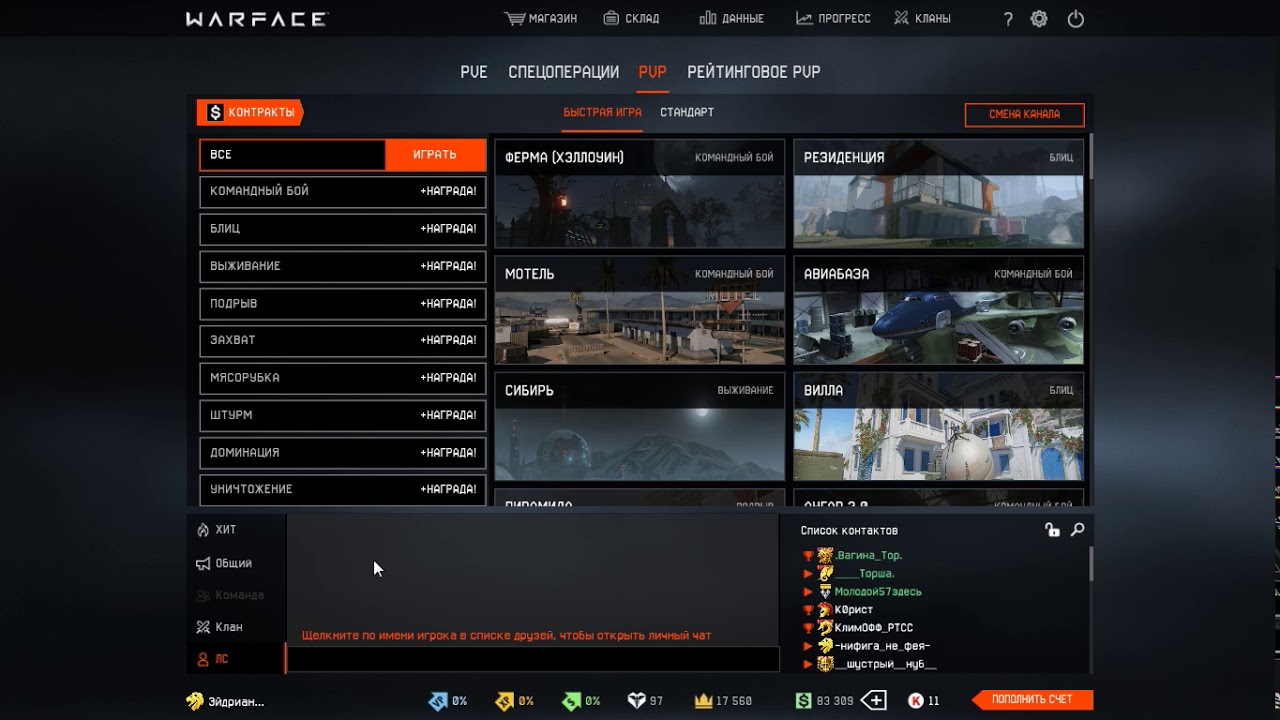Image resolution: width=1280 pixels, height=720 pixels.
Task: Click the Пополнить счет button
Action: click(x=1032, y=700)
